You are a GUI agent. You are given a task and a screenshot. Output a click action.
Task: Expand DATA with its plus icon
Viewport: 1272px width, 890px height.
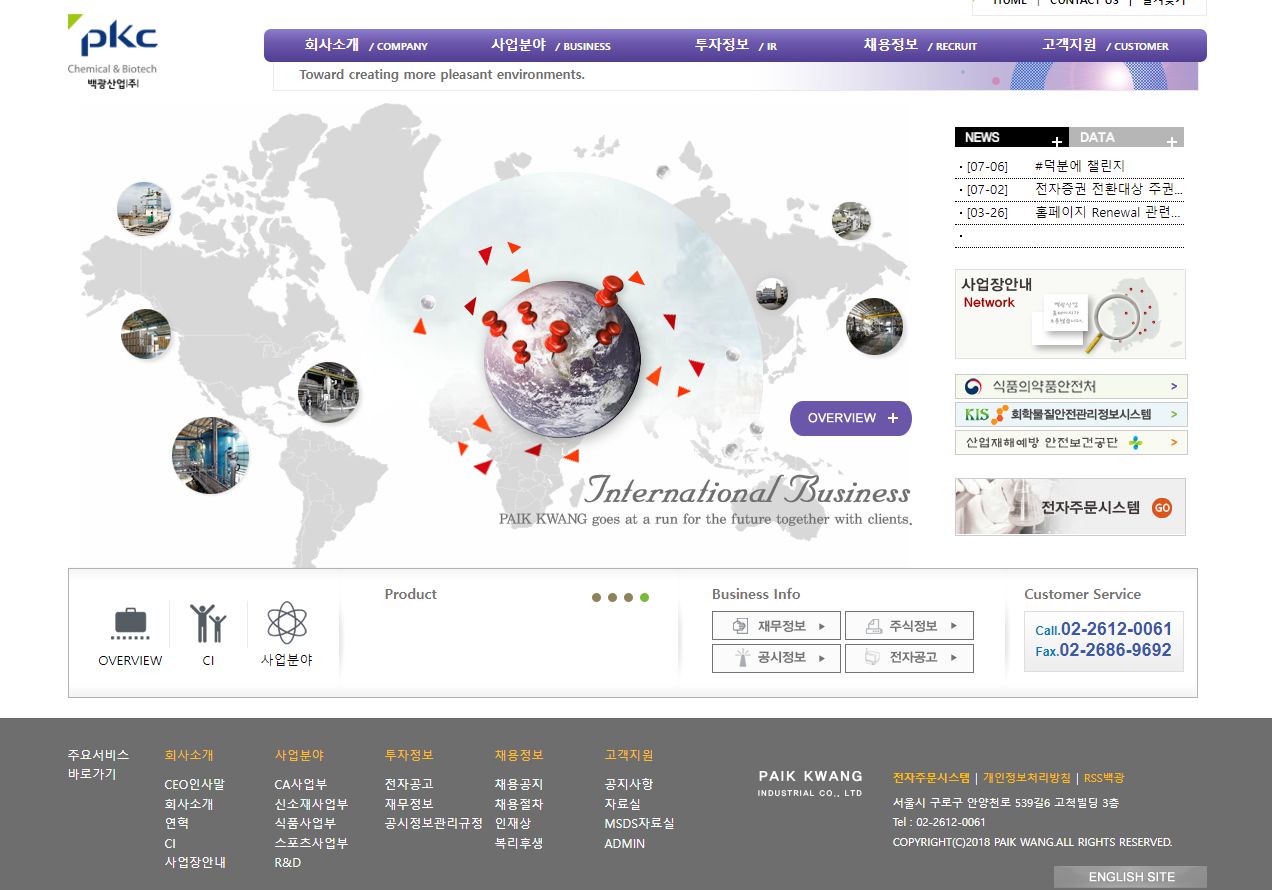[1172, 142]
